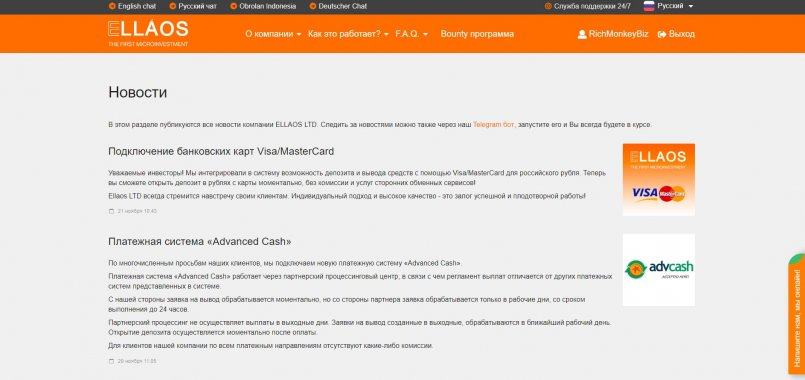This screenshot has height=380, width=805.
Task: Open the Русский чат link
Action: click(198, 7)
